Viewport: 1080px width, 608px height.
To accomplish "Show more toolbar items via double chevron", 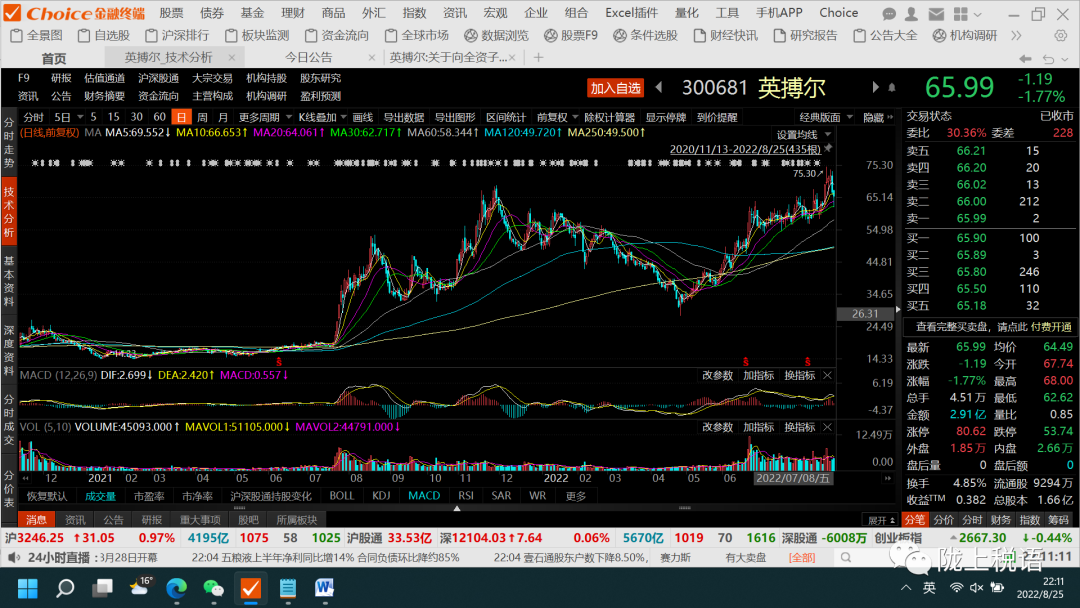I will [1017, 35].
